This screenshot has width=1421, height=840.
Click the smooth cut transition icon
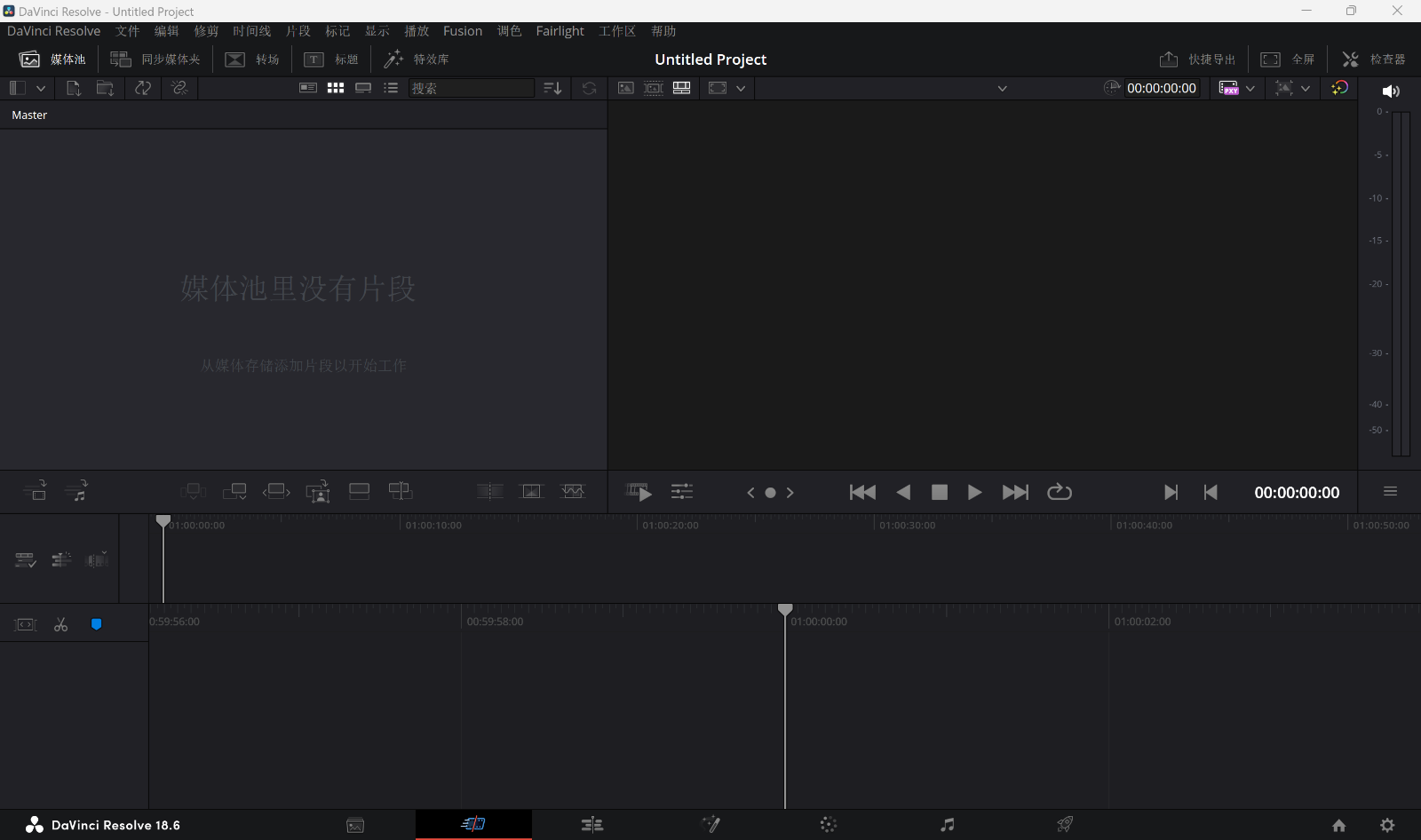coord(573,491)
